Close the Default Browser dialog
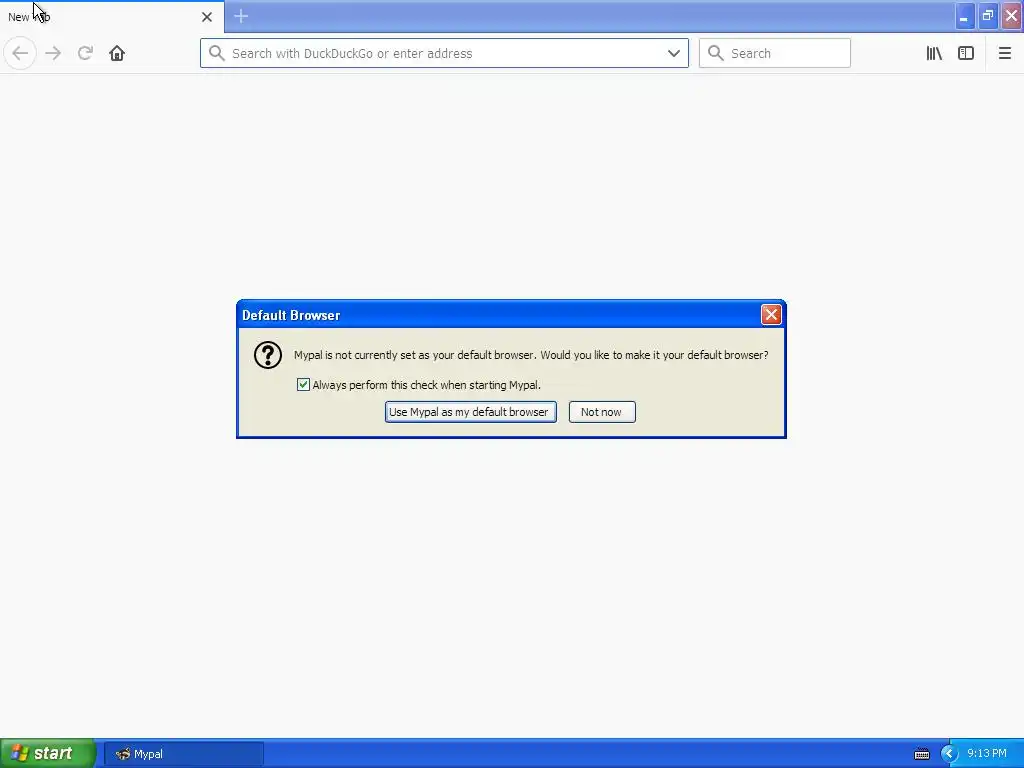This screenshot has height=768, width=1024. click(771, 315)
